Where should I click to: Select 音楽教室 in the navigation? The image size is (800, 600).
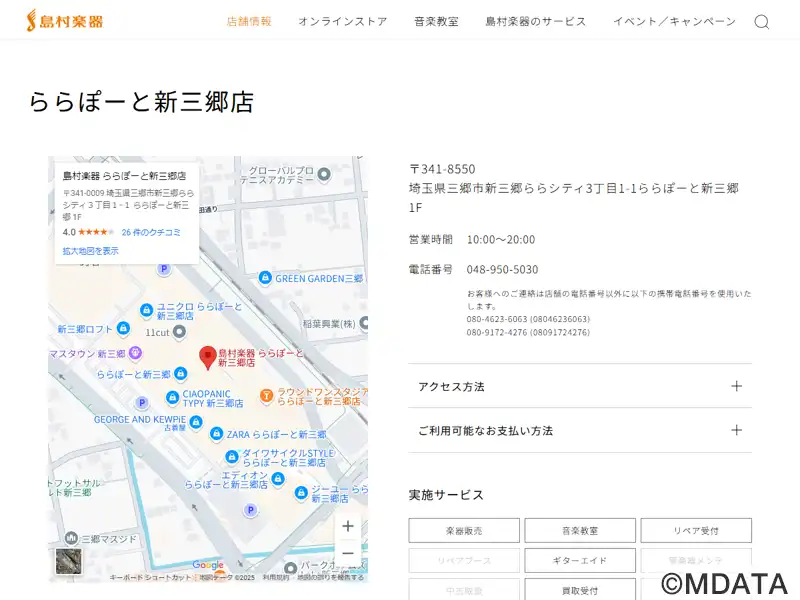tap(436, 21)
